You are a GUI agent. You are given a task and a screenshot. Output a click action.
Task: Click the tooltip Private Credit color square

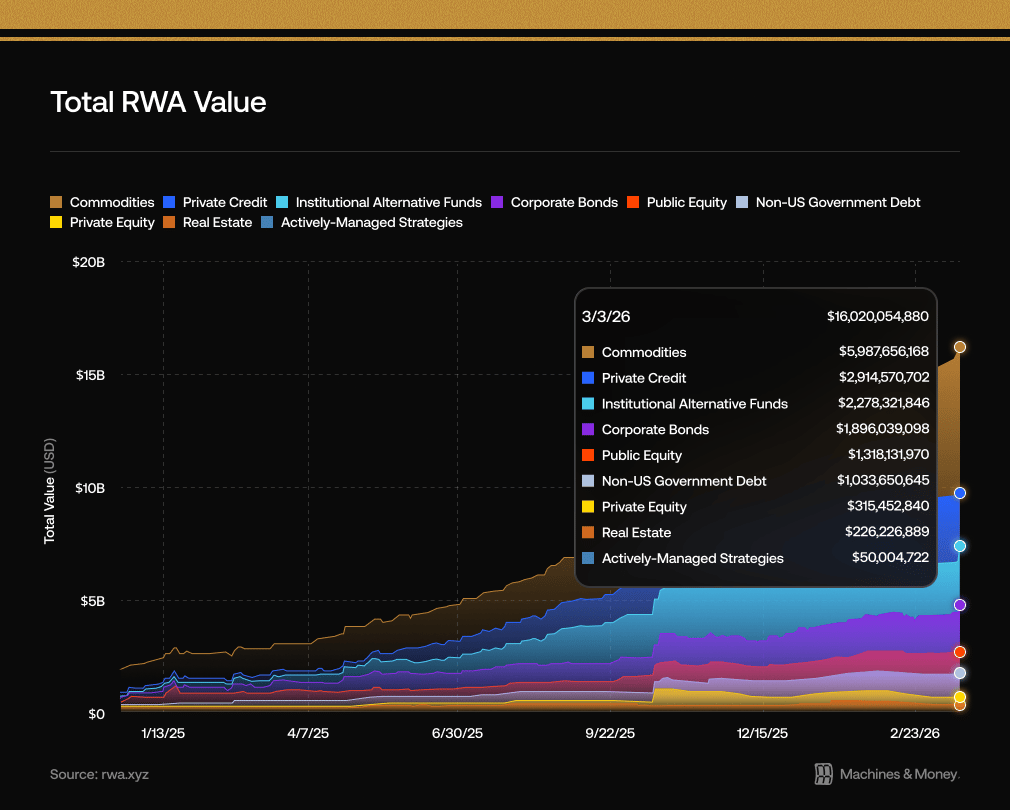coord(587,377)
